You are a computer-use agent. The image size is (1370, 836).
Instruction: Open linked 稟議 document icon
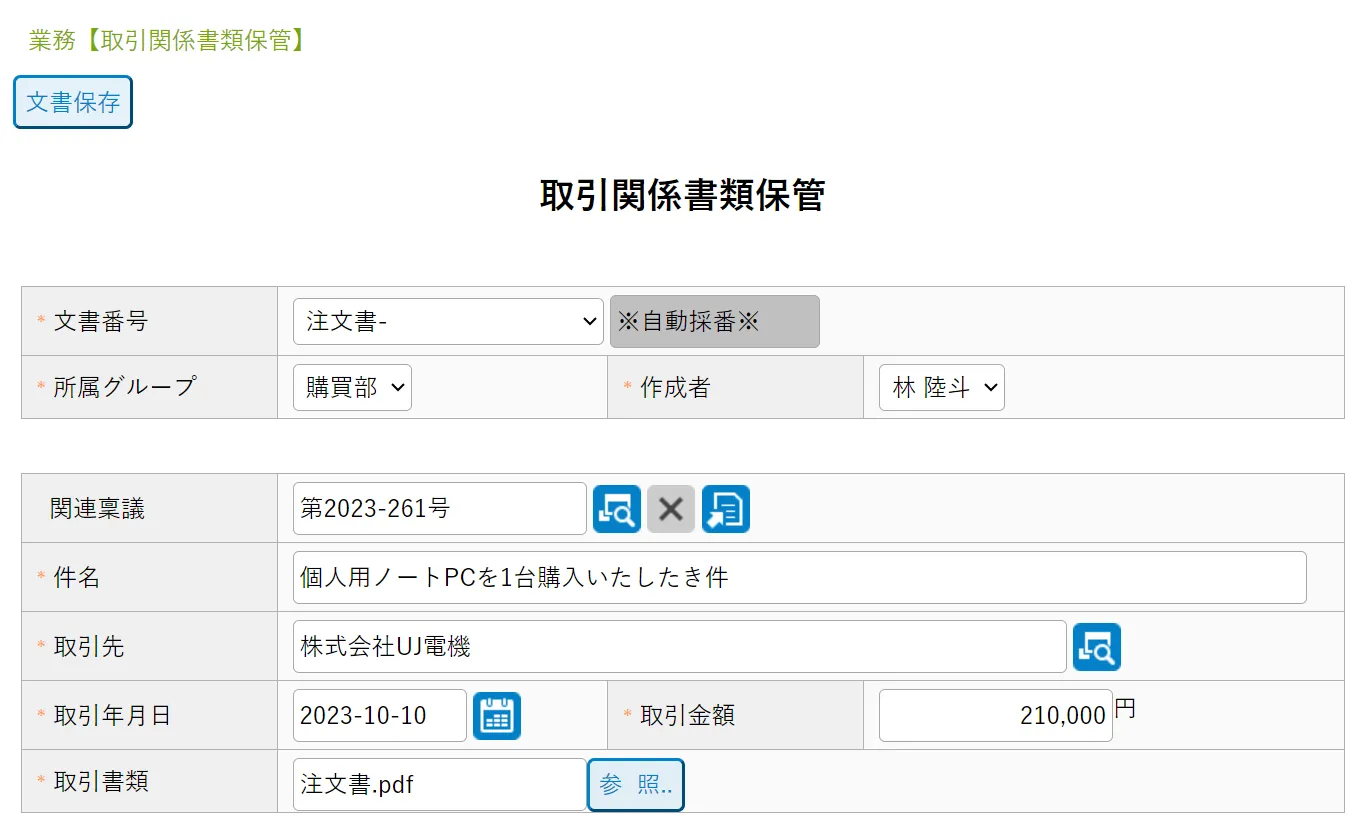pyautogui.click(x=726, y=509)
